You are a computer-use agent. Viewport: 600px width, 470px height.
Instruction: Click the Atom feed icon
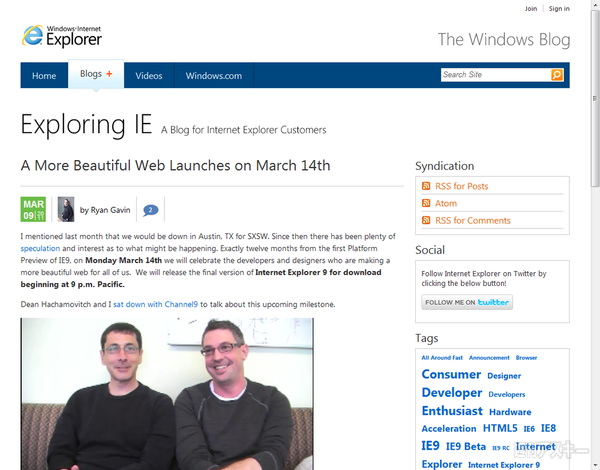pyautogui.click(x=426, y=203)
